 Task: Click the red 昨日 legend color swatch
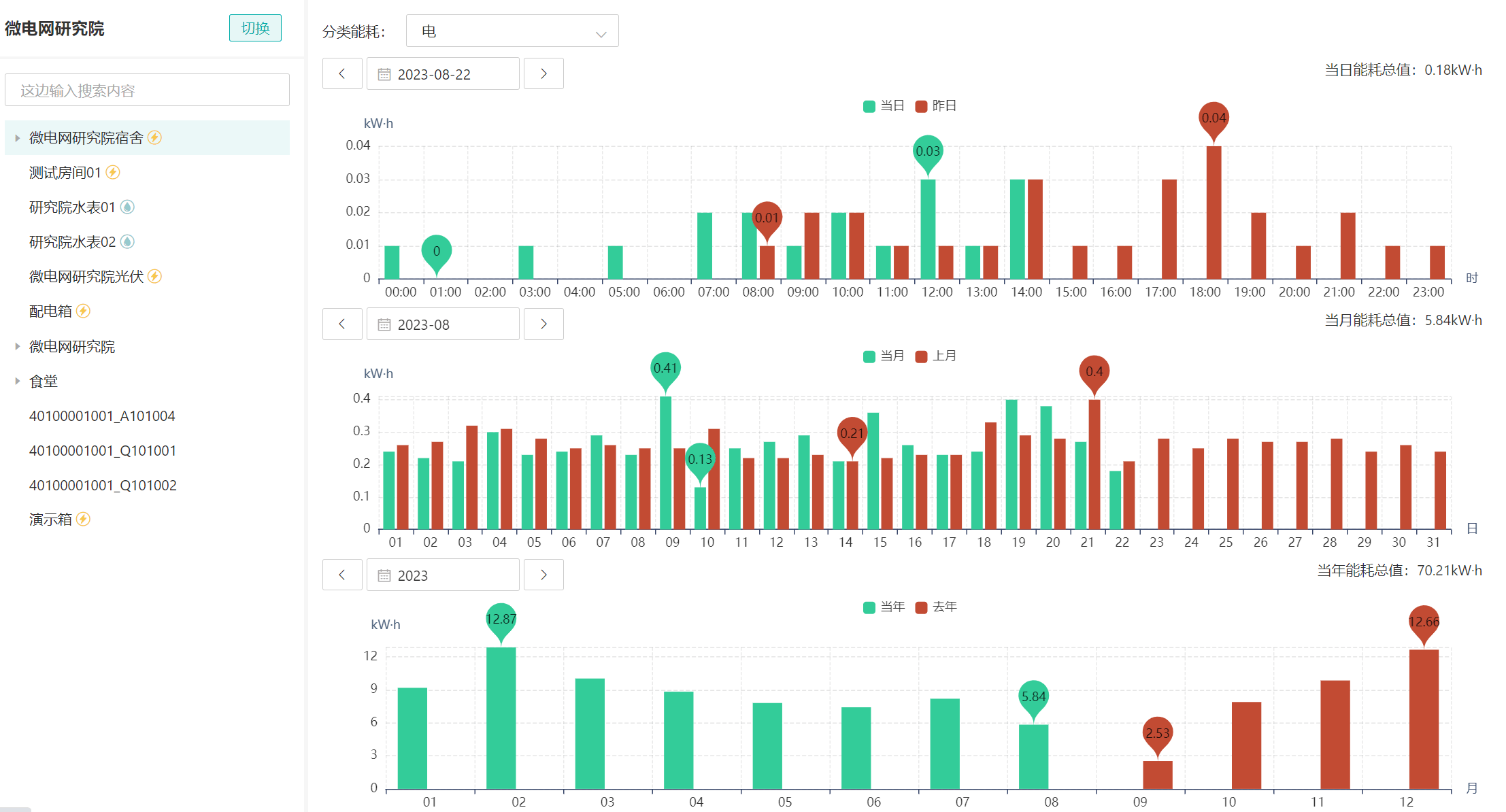(922, 106)
